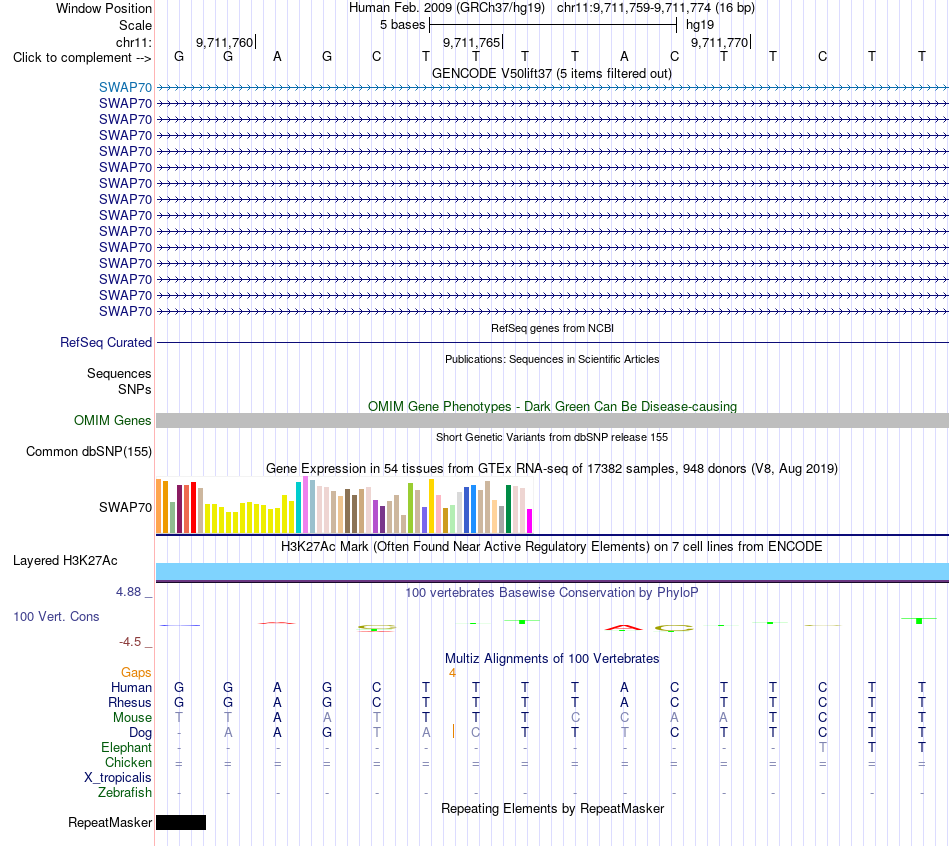Open the RefSeq Curated track label
Image resolution: width=950 pixels, height=846 pixels.
click(106, 342)
